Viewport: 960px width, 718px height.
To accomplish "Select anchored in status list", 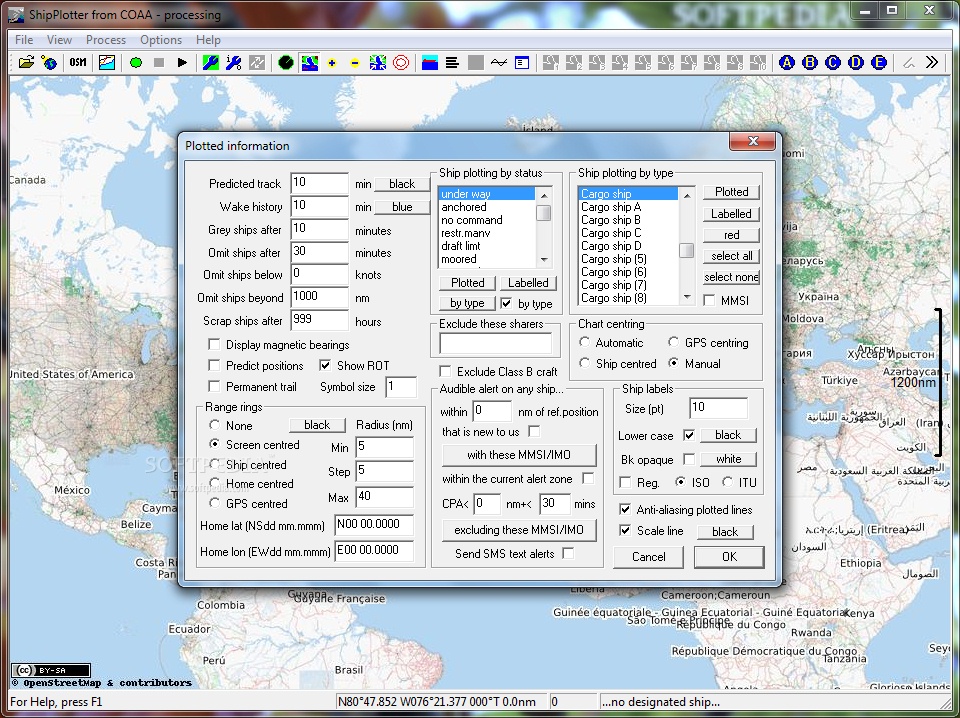I will coord(487,207).
